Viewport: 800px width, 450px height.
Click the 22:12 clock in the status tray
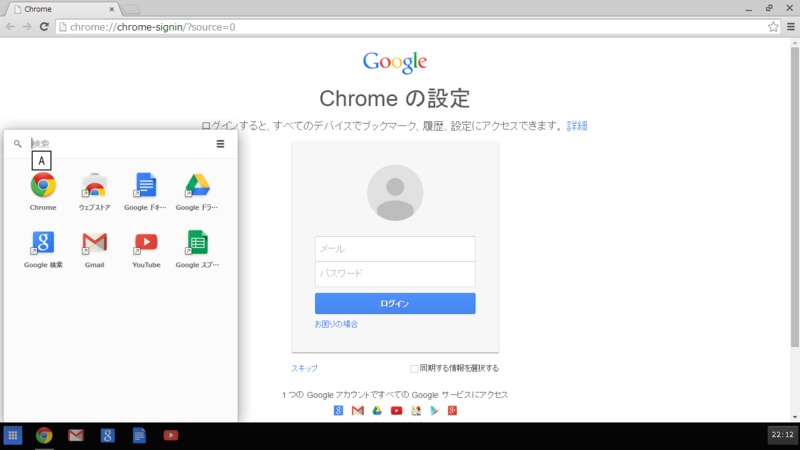tap(782, 435)
